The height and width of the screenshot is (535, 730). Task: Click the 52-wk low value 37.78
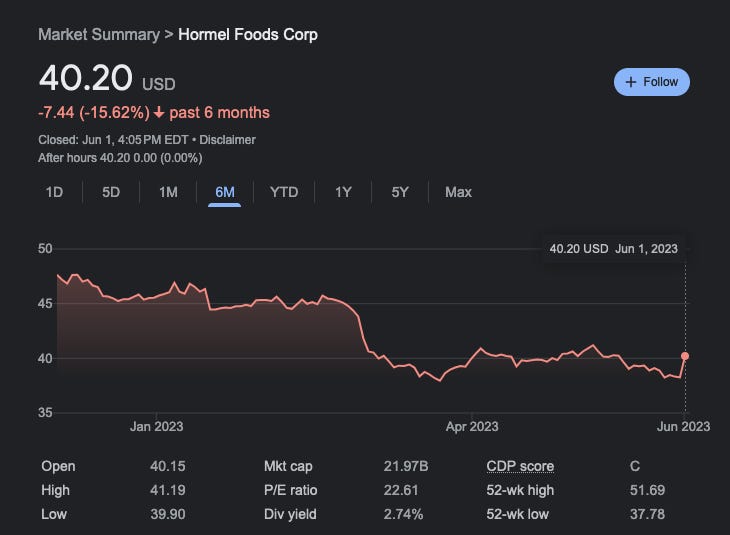pos(647,515)
